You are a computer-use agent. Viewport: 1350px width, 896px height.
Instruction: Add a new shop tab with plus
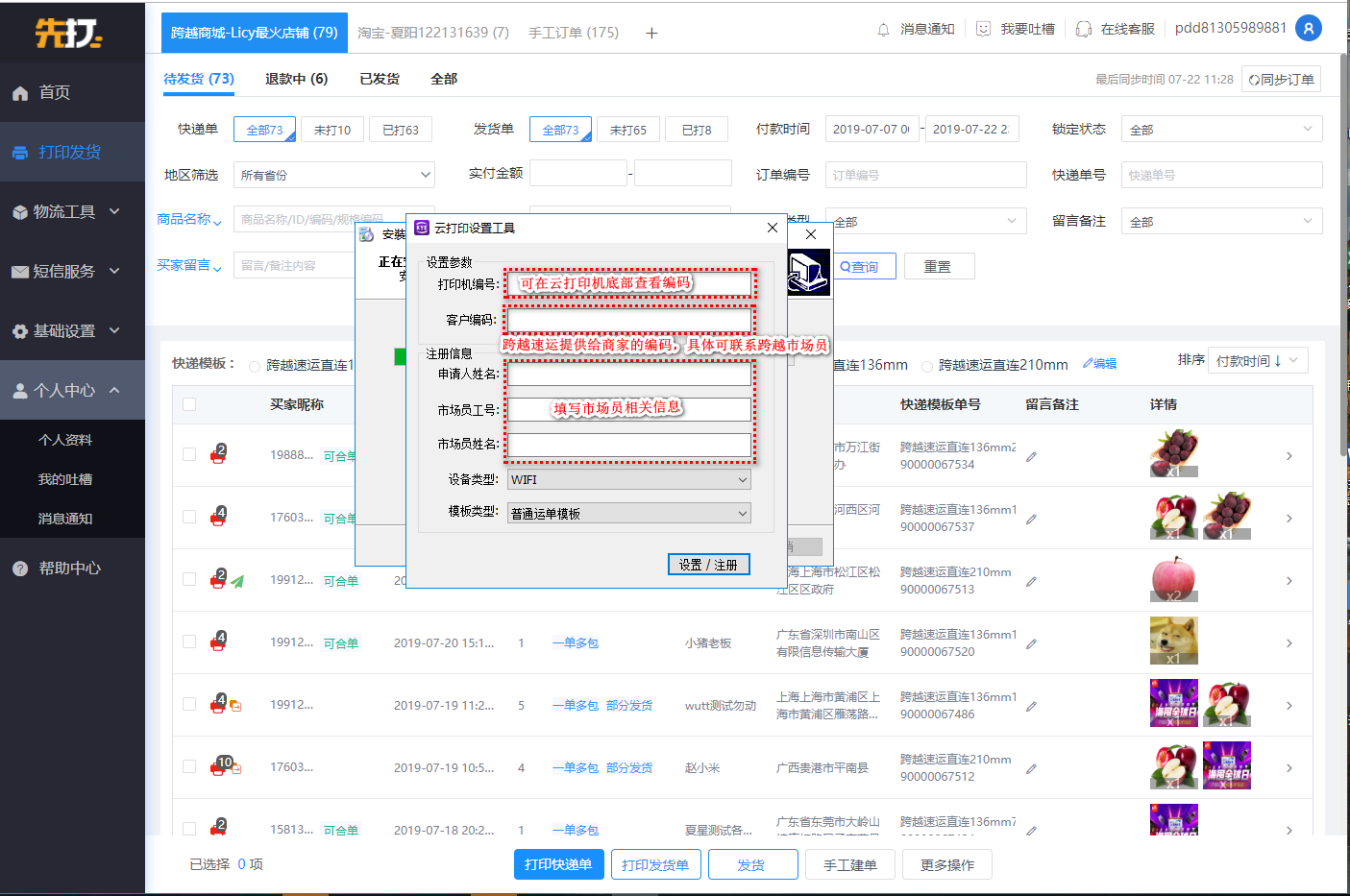coord(651,33)
